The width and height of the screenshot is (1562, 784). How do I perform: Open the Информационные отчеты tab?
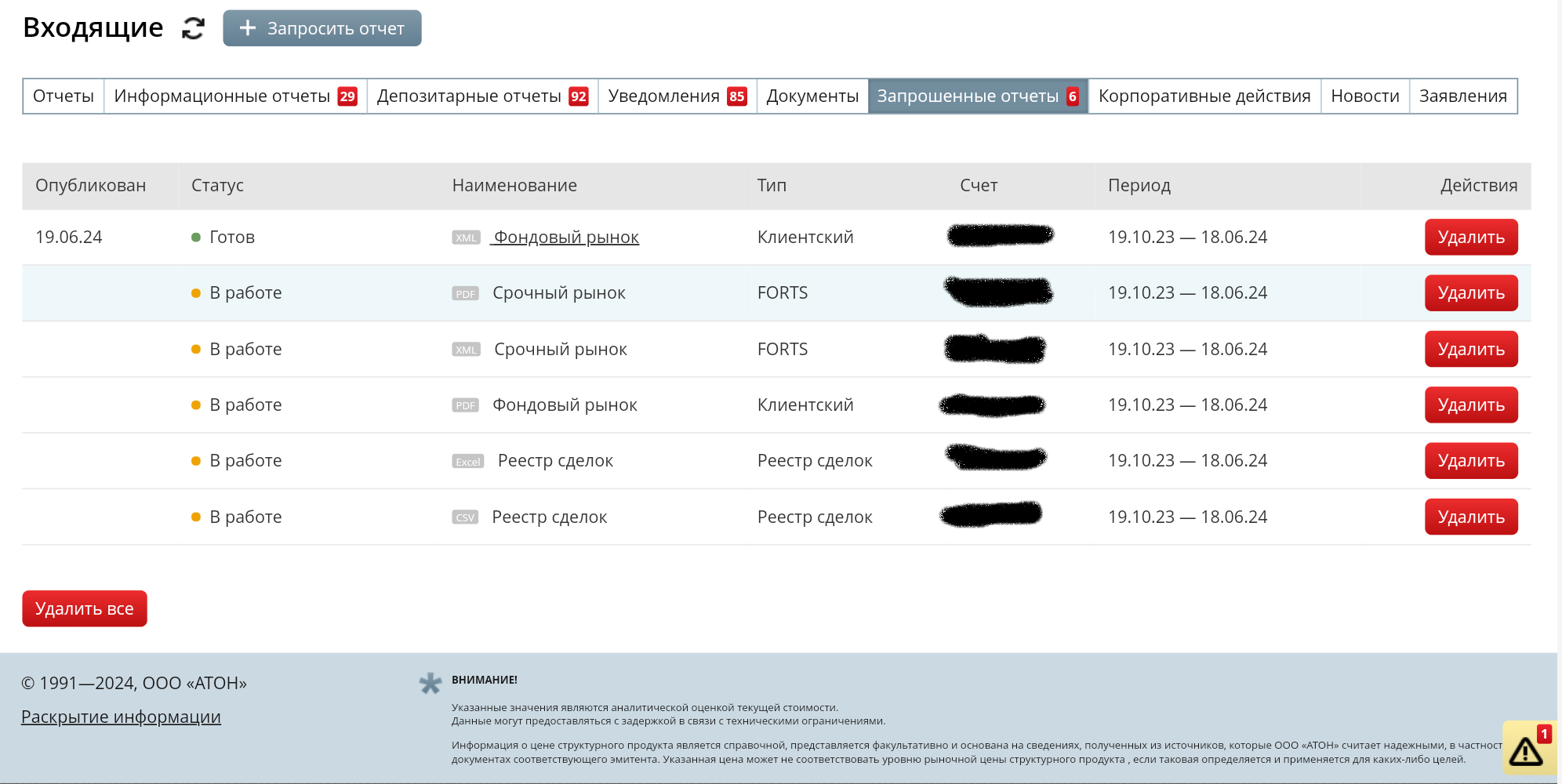[x=234, y=96]
